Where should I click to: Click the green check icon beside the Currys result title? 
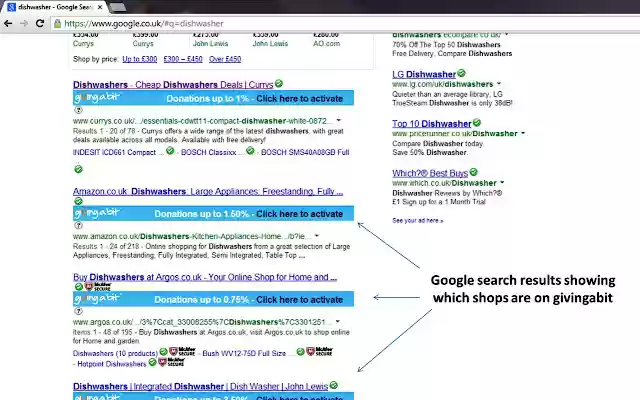[279, 84]
